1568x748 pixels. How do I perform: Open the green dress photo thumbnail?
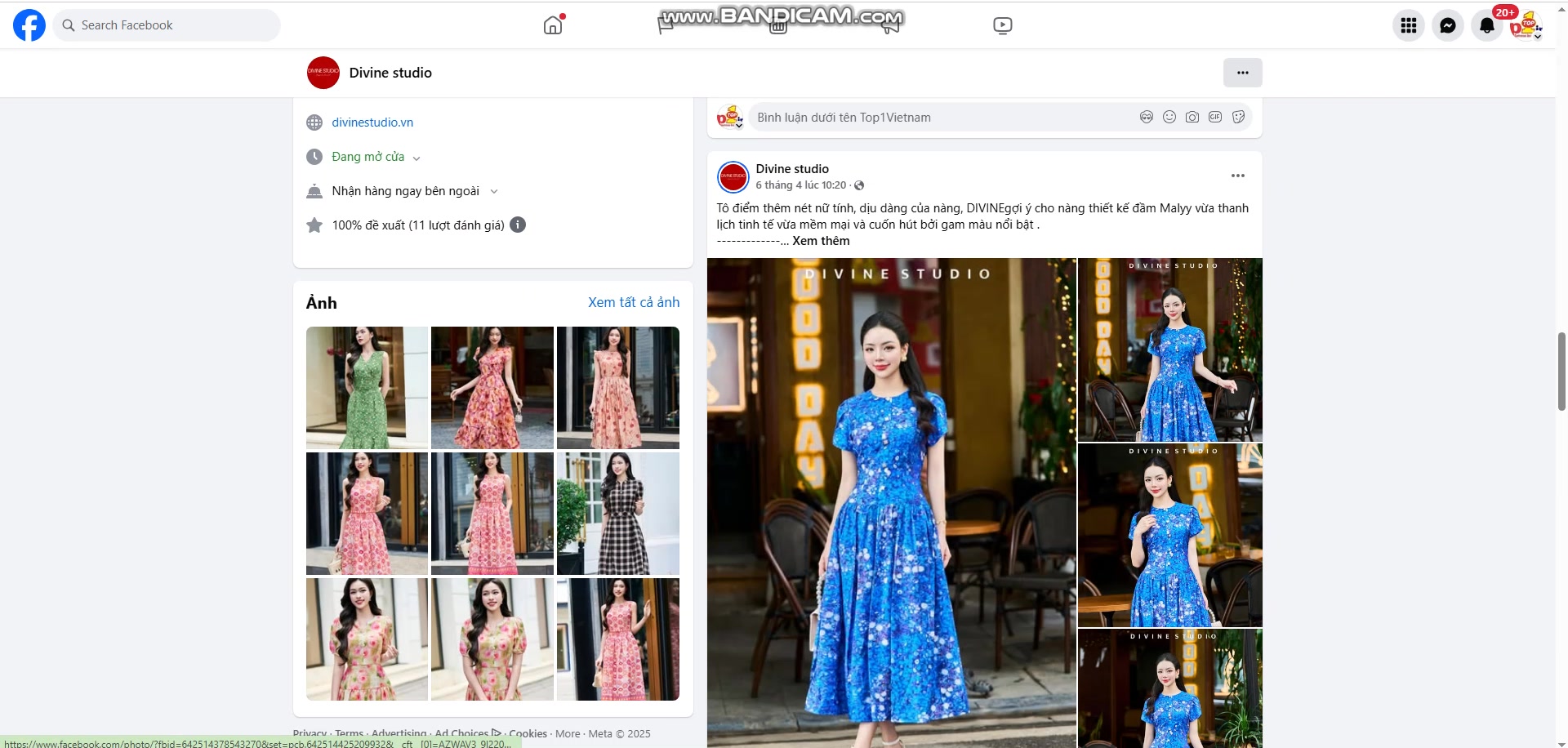click(366, 388)
